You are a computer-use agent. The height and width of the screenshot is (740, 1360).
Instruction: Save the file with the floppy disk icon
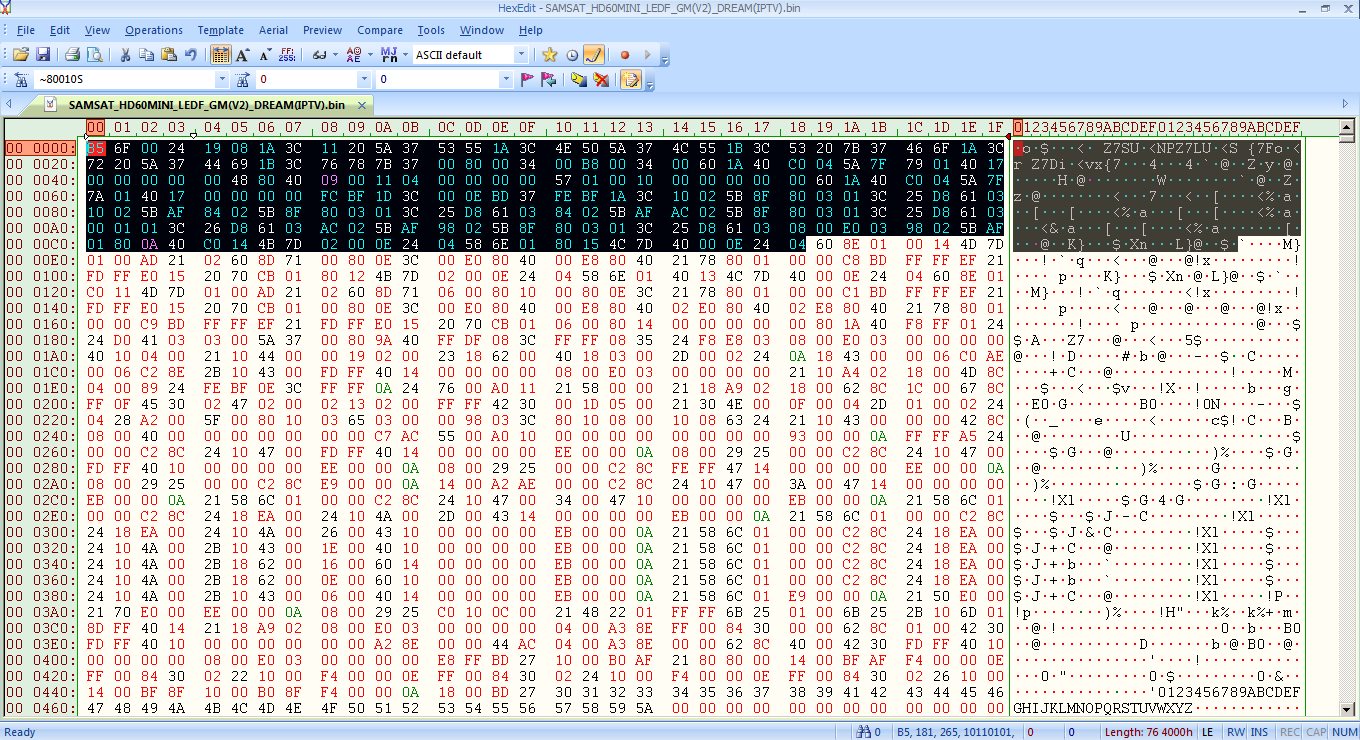(43, 55)
